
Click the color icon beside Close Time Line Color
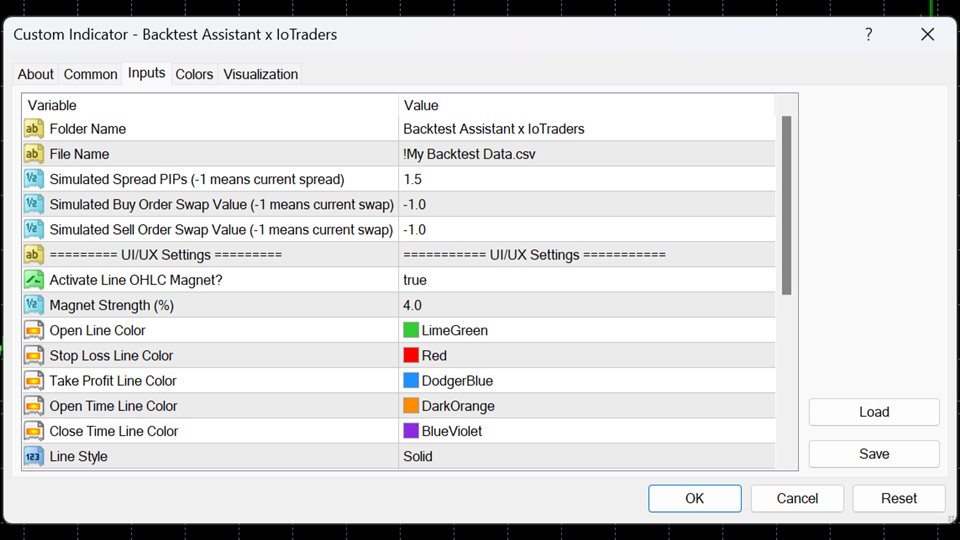coord(33,431)
